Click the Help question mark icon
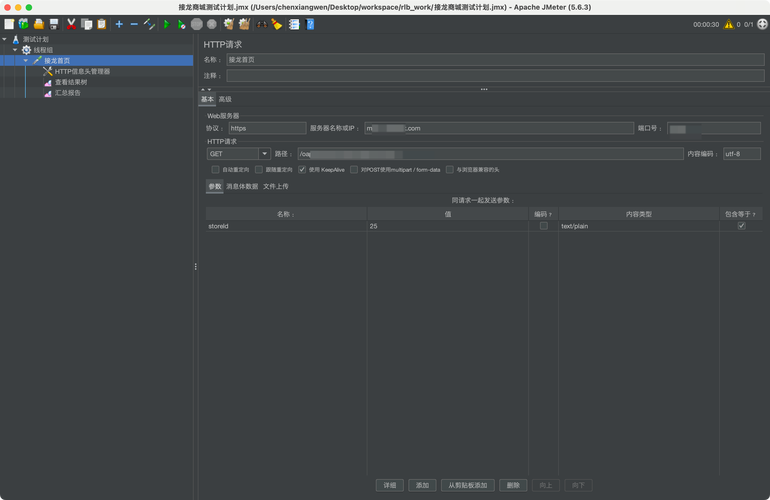Screen dimensions: 770x500 [310, 24]
